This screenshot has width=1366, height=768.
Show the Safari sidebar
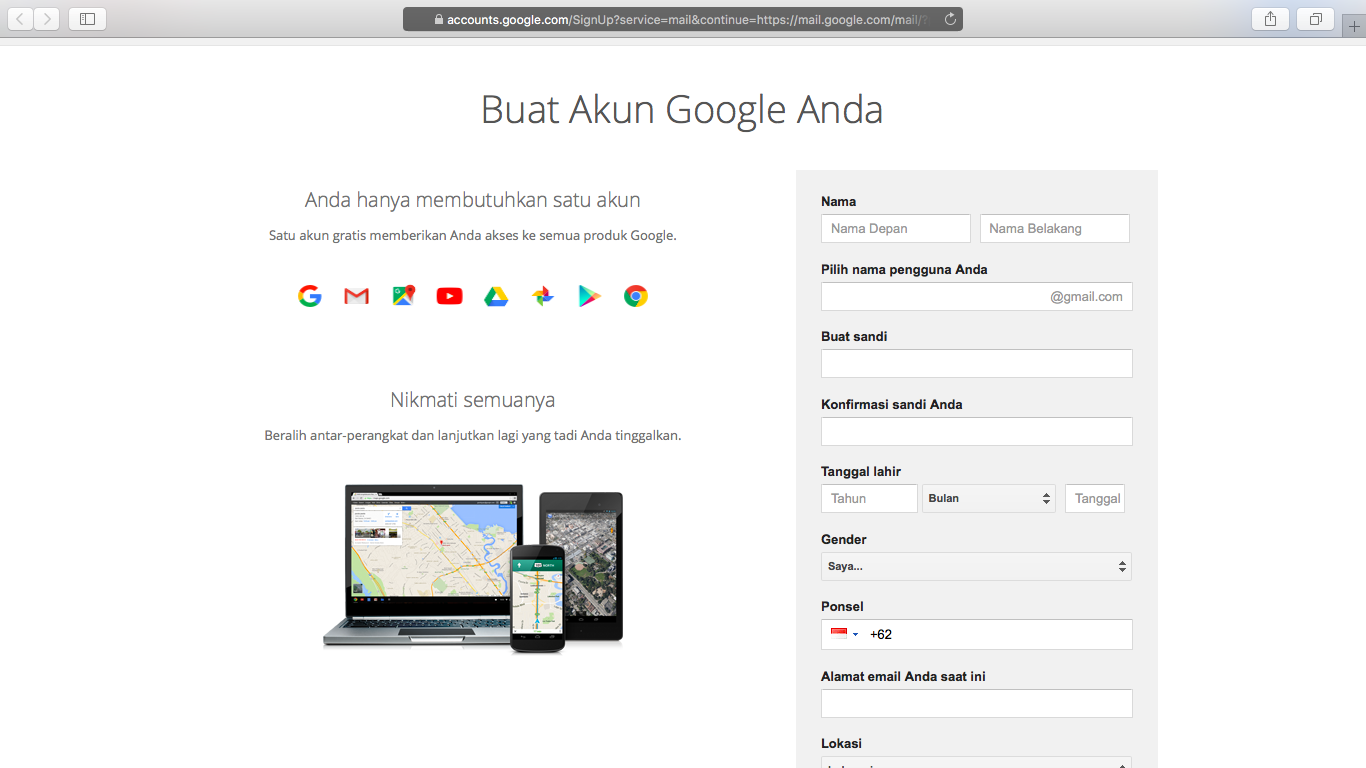point(87,18)
